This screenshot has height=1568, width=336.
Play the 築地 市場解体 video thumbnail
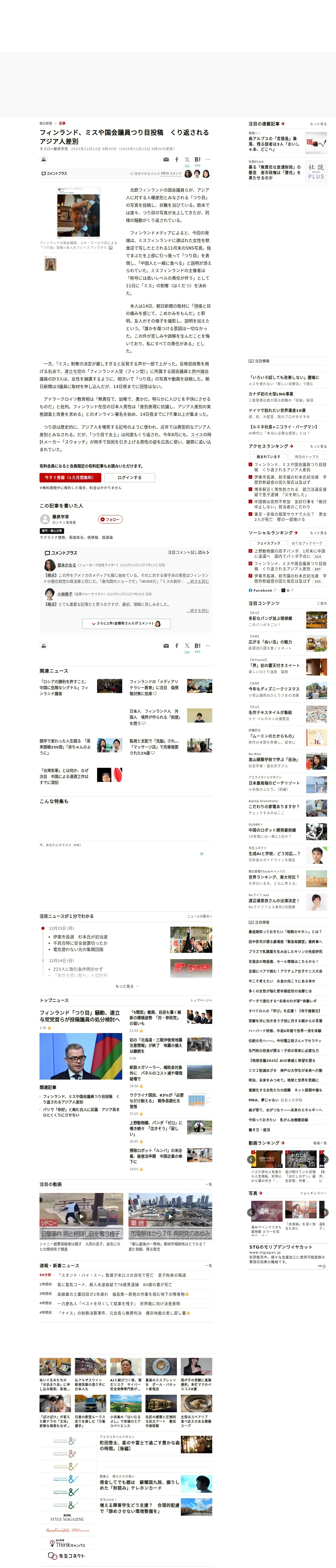coord(170,1216)
